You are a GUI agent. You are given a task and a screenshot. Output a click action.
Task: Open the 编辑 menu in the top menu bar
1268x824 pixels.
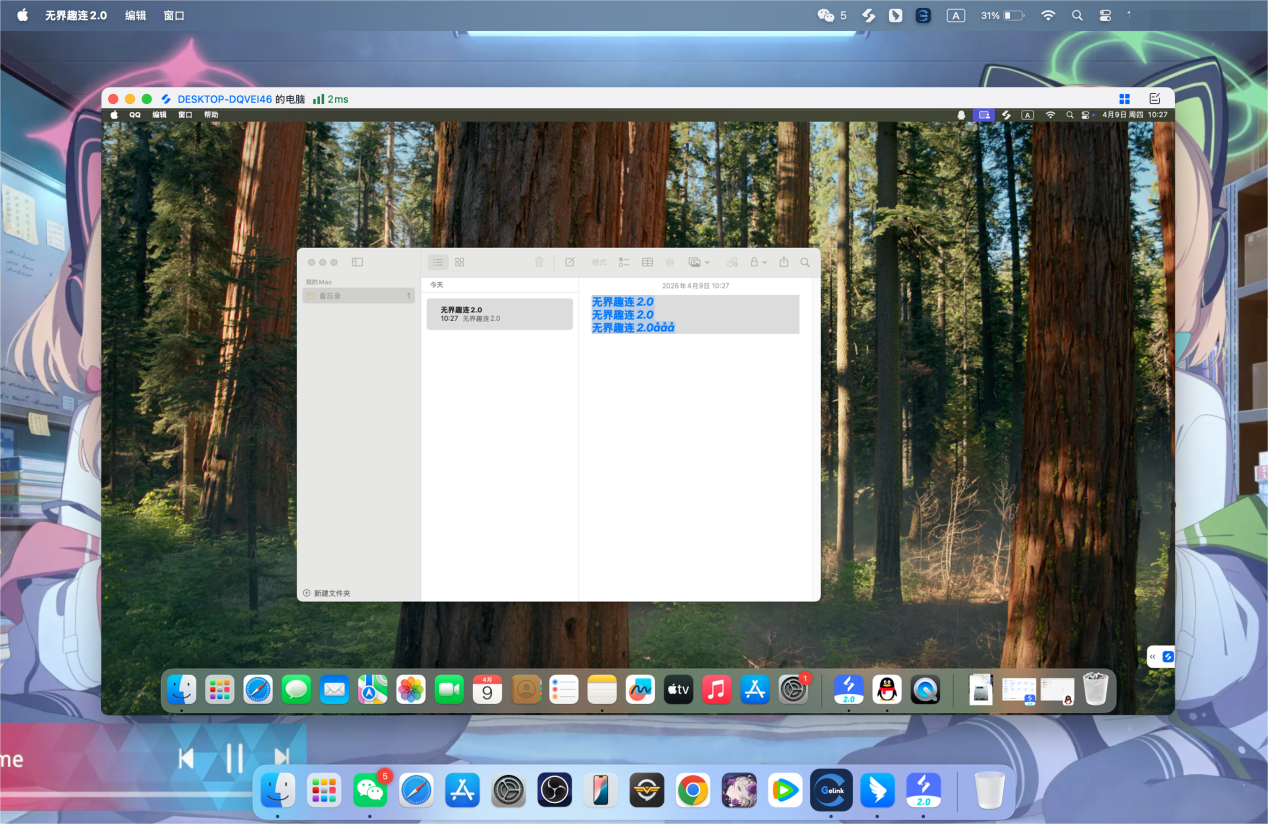point(135,16)
